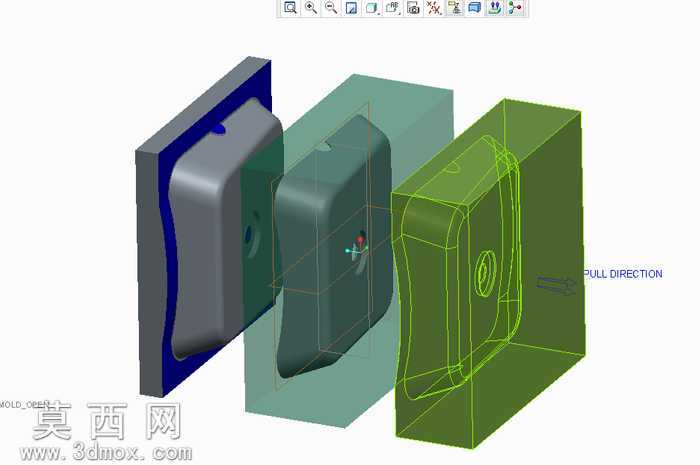Toggle the spin center icon
Screen dimensions: 700x465
[515, 8]
